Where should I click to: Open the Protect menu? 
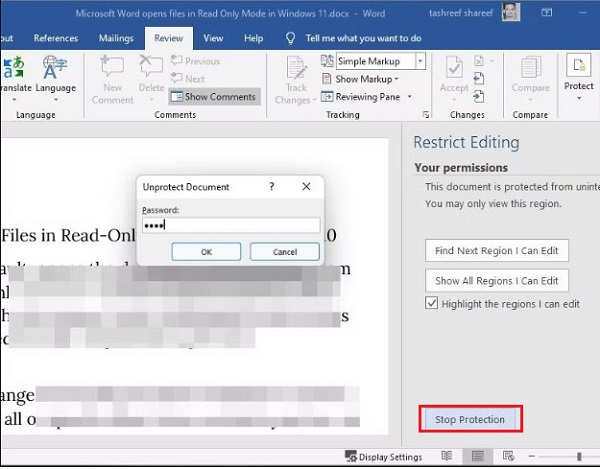579,78
